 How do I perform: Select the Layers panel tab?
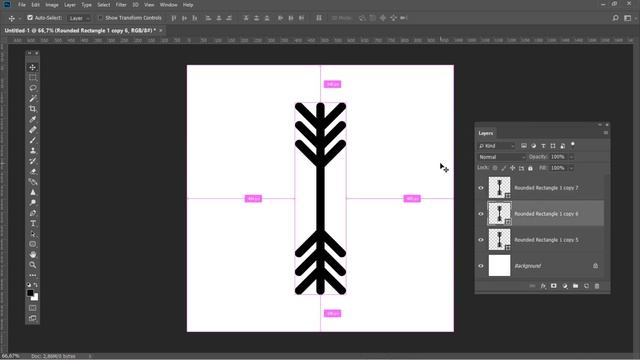click(x=486, y=133)
